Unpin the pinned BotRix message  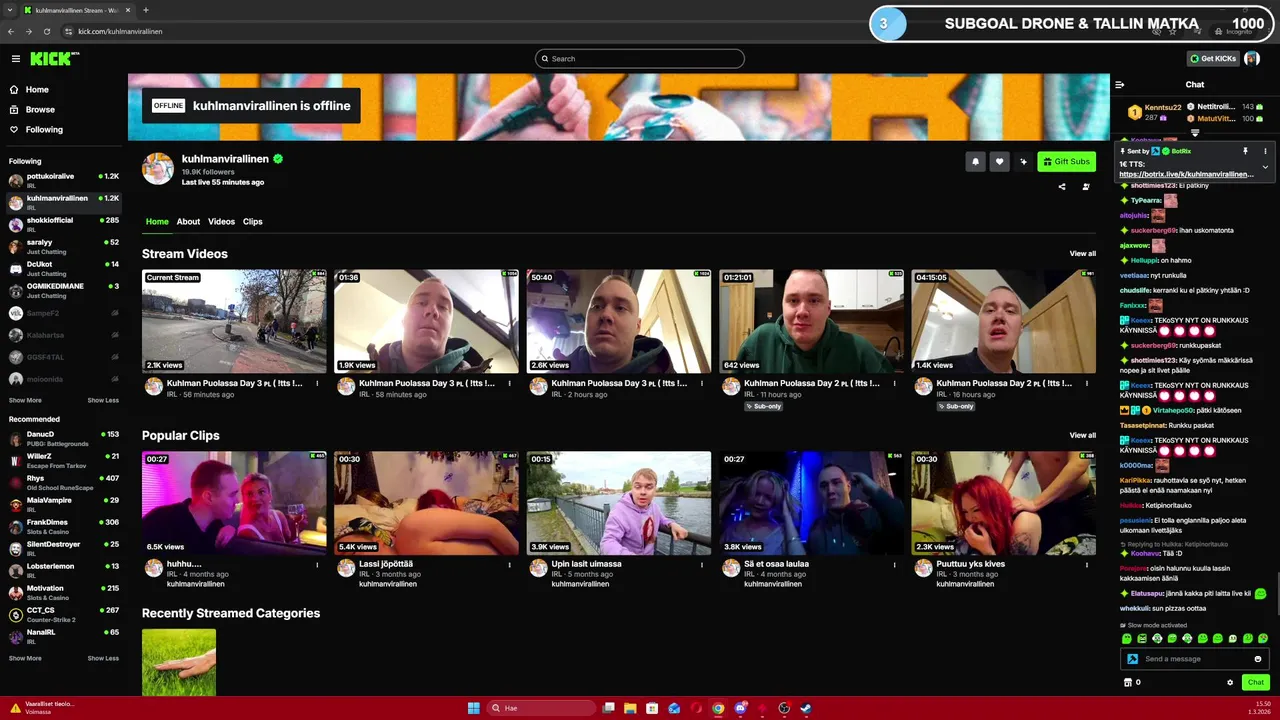click(x=1245, y=151)
